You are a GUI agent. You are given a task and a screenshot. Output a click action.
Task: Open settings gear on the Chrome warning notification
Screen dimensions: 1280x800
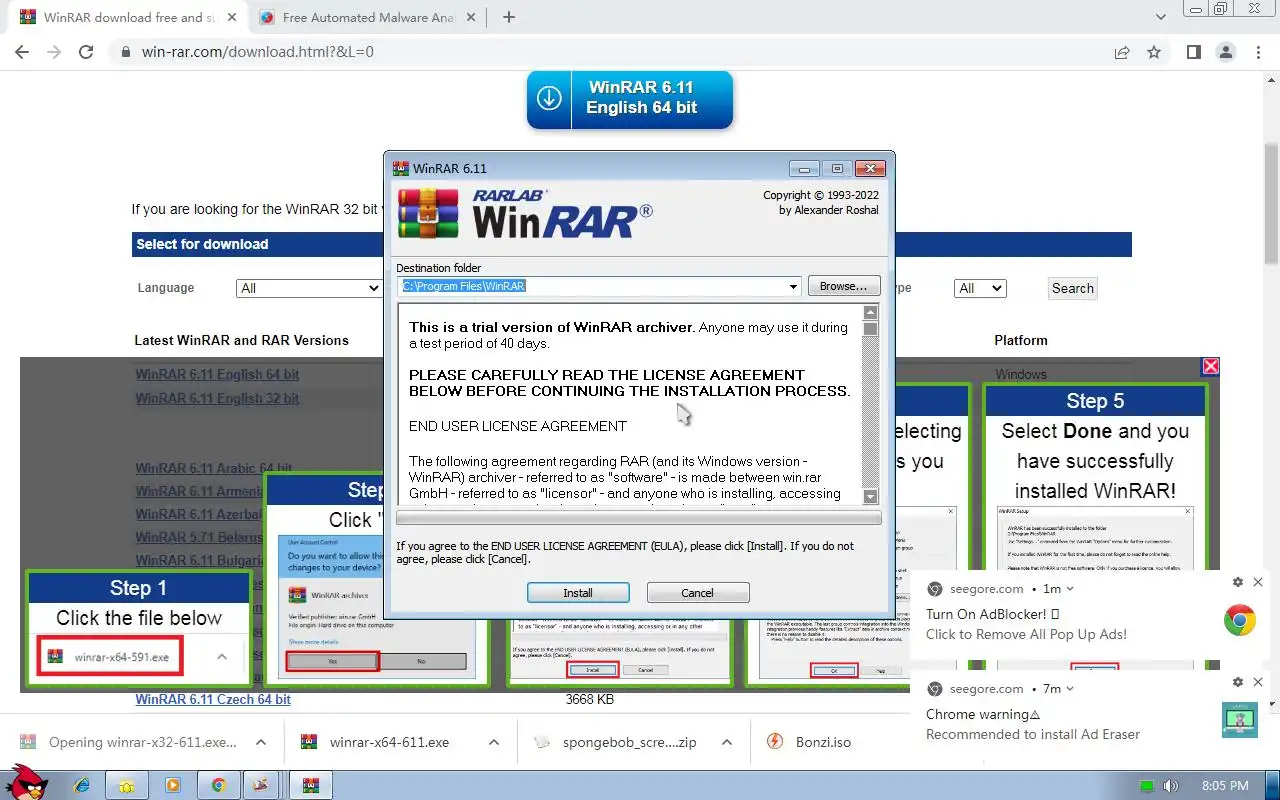point(1238,682)
